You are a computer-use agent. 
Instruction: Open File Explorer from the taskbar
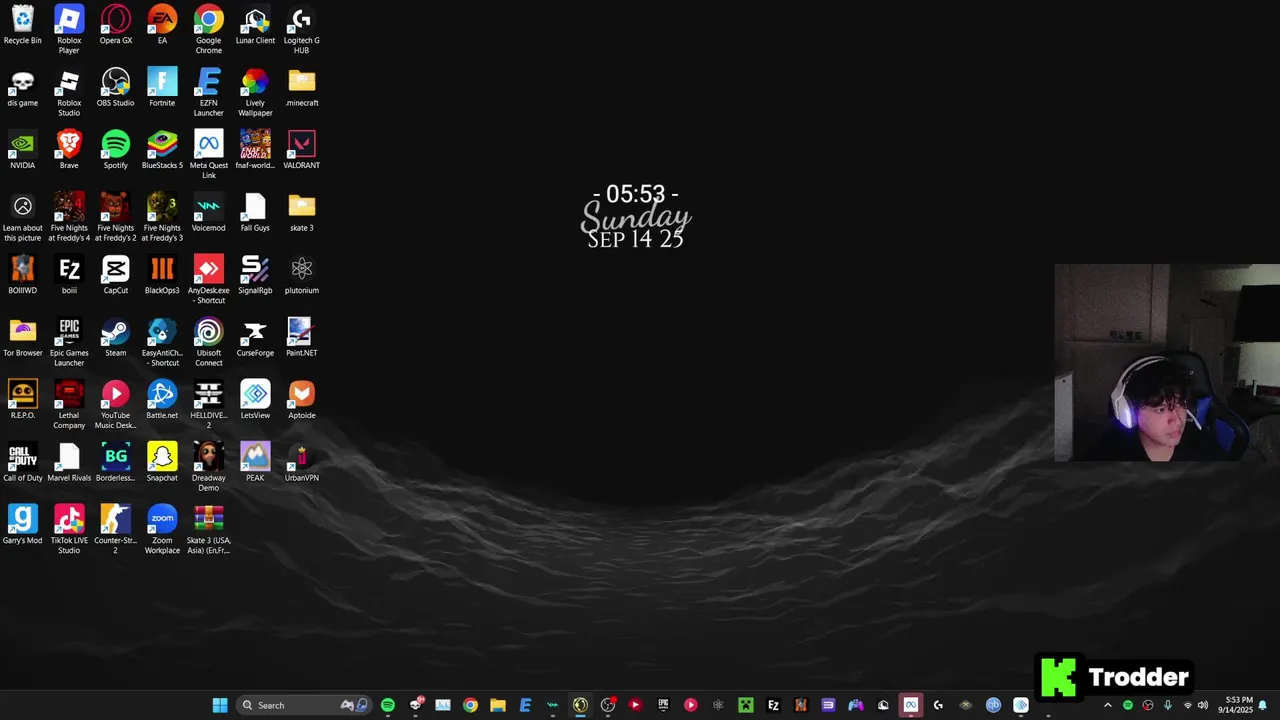tap(498, 705)
